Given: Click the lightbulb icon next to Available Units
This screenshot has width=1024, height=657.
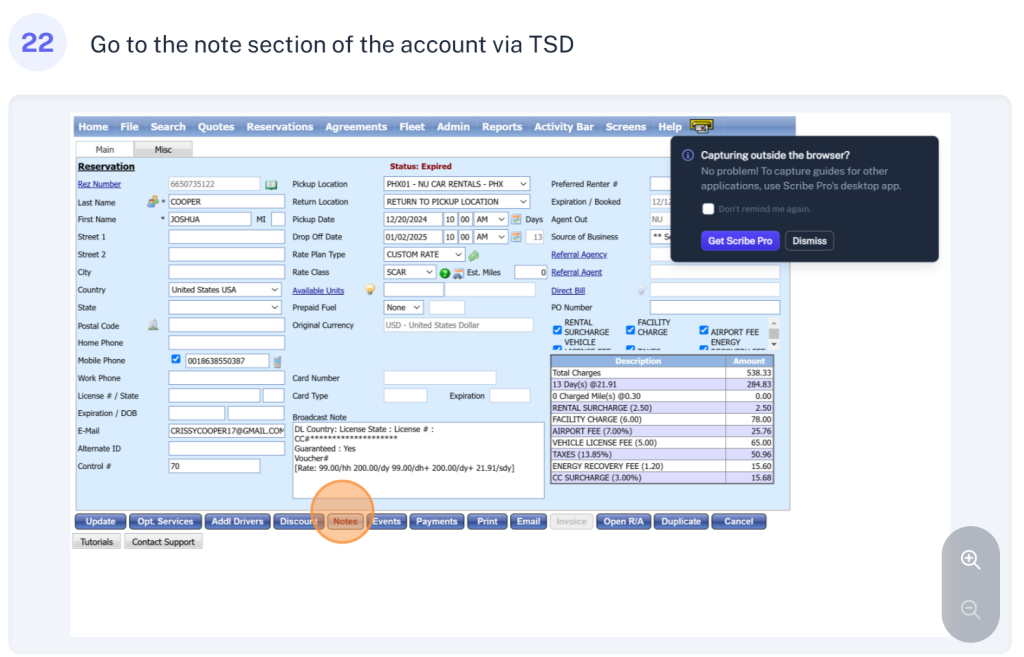Looking at the screenshot, I should click(x=369, y=290).
